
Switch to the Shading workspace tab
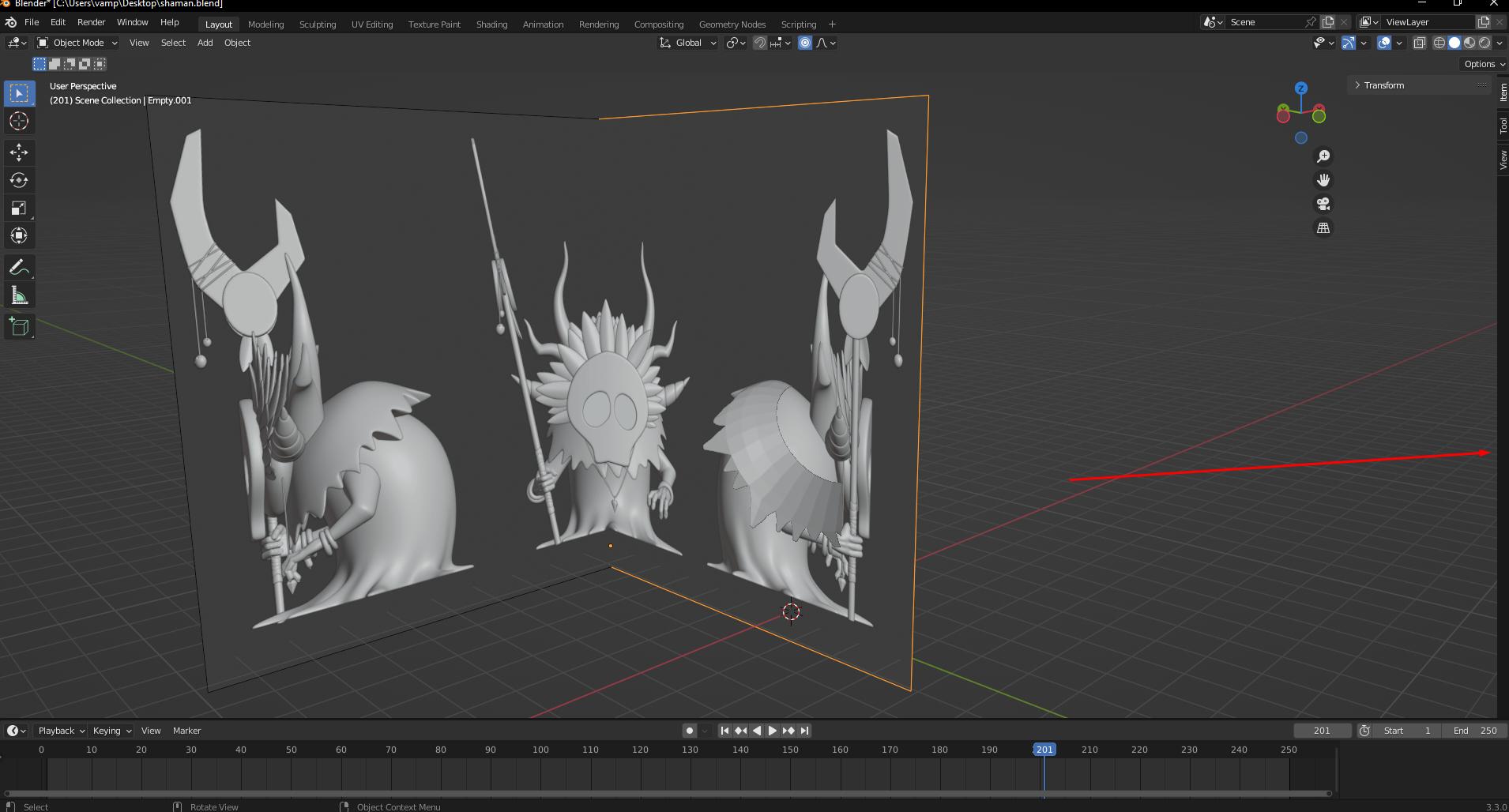coord(491,24)
